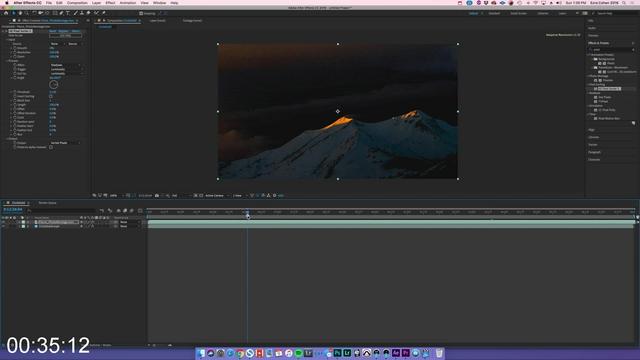Open the Trash in the Dock
Screen dimensions: 640x360
439,353
